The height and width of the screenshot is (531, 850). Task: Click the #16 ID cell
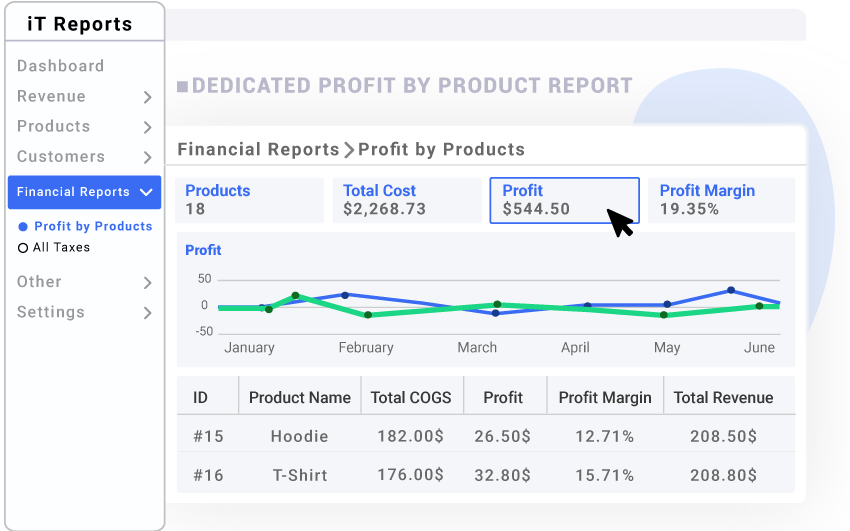pos(209,475)
